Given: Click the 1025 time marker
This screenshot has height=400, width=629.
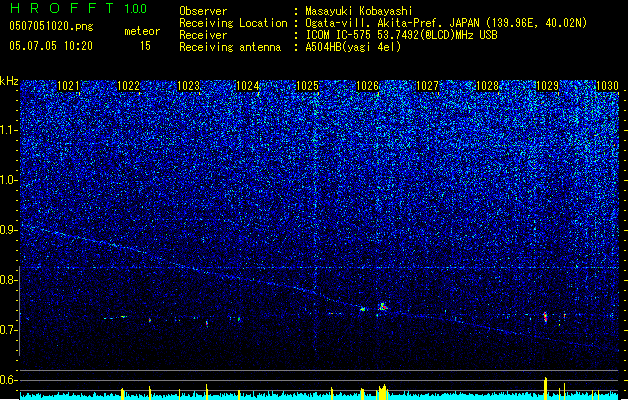Looking at the screenshot, I should tap(308, 86).
